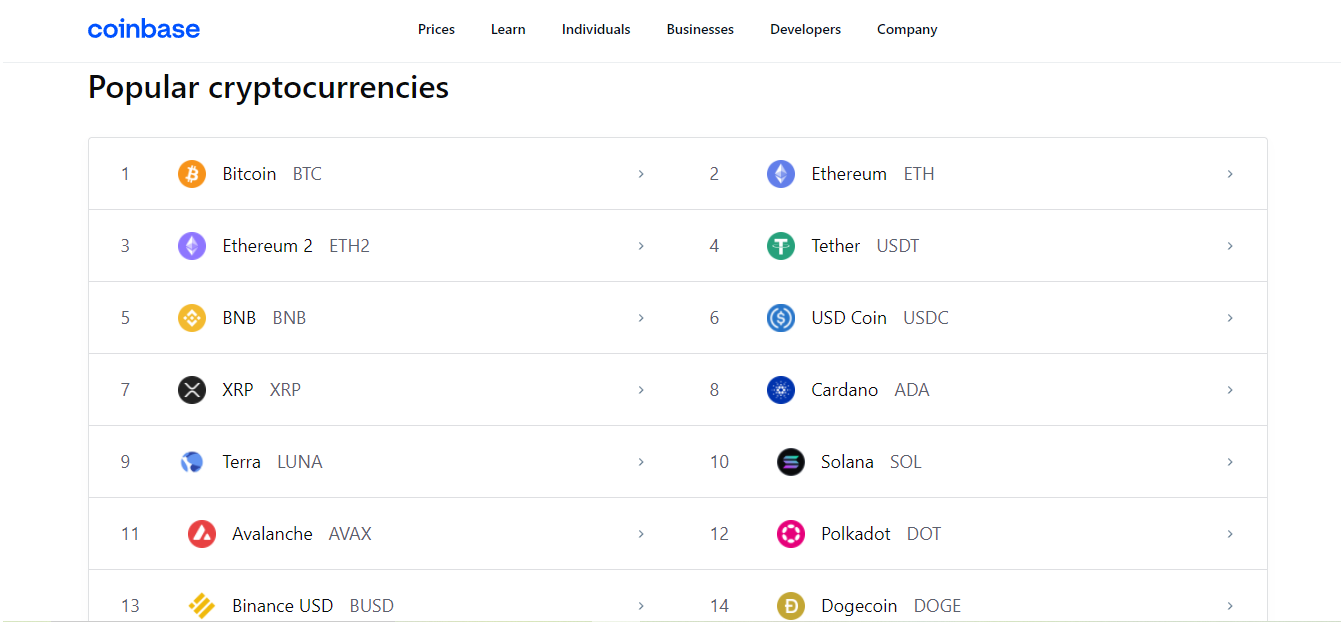Open BNB row chevron arrow
This screenshot has height=622, width=1341.
641,318
